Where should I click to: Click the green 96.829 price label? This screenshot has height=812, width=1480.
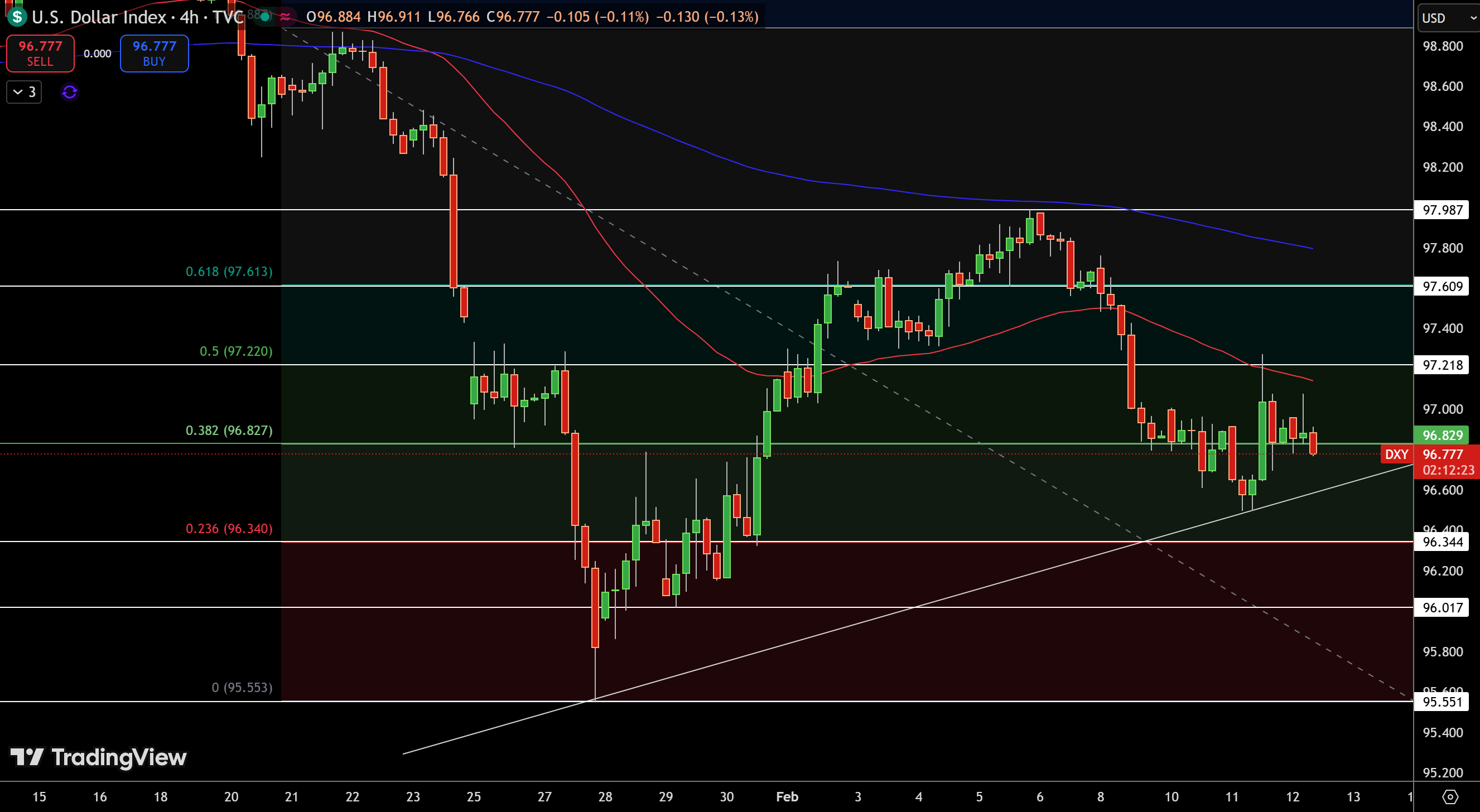1442,436
